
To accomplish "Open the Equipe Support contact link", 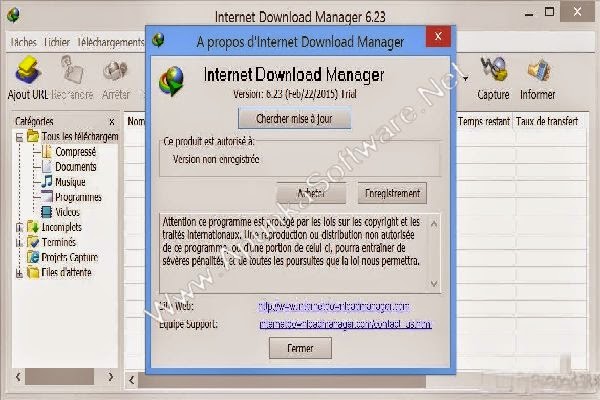I will tap(346, 324).
